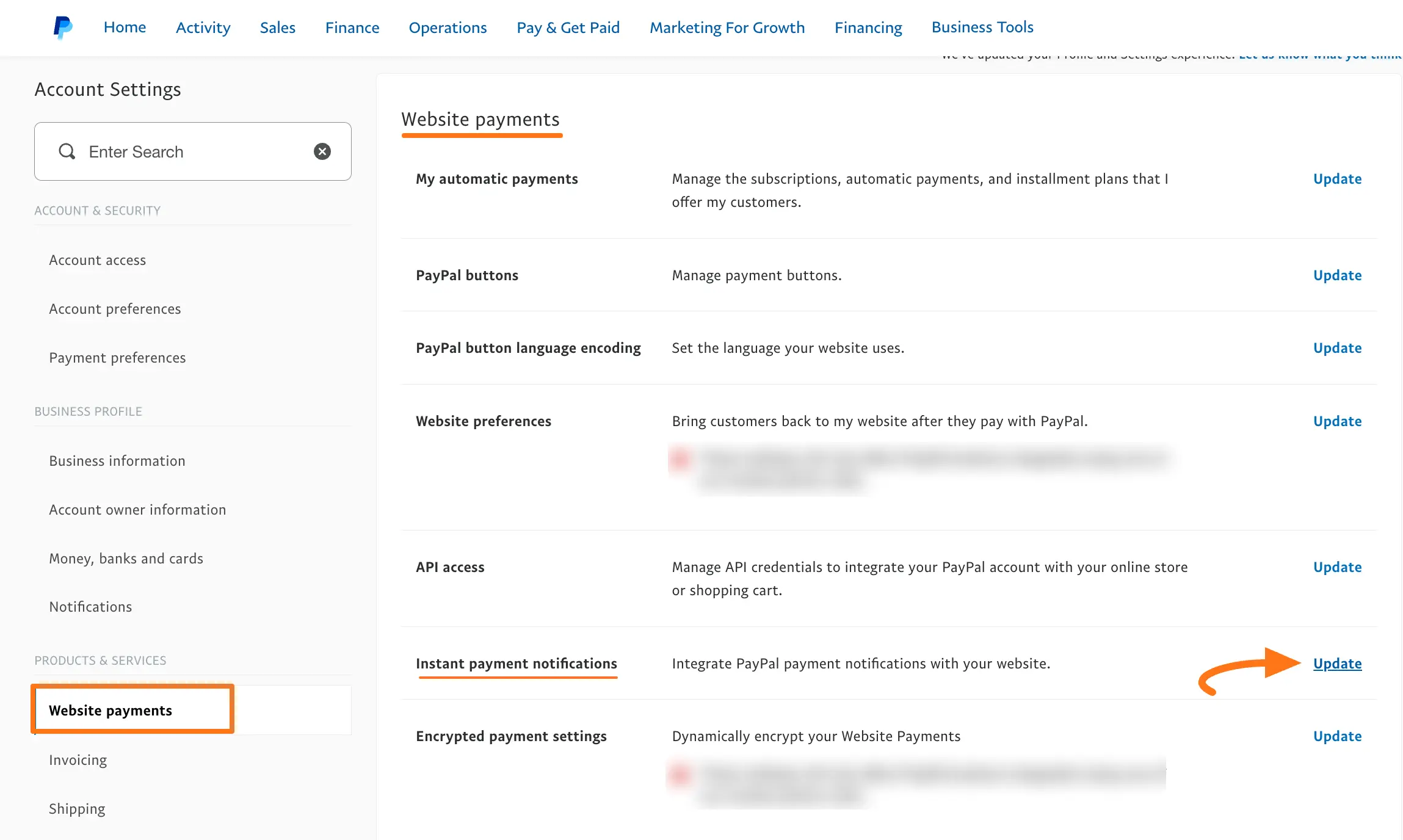
Task: Update the PayPal buttons settings
Action: click(x=1337, y=275)
